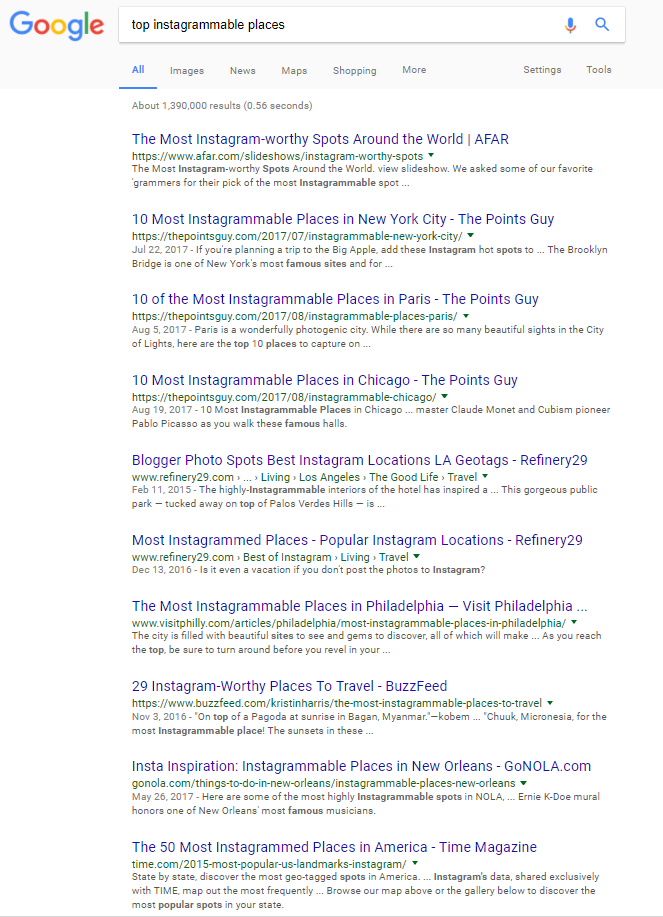Open 29 Instagram-Worthy Places BuzzFeed result
The height and width of the screenshot is (917, 663).
(x=289, y=686)
